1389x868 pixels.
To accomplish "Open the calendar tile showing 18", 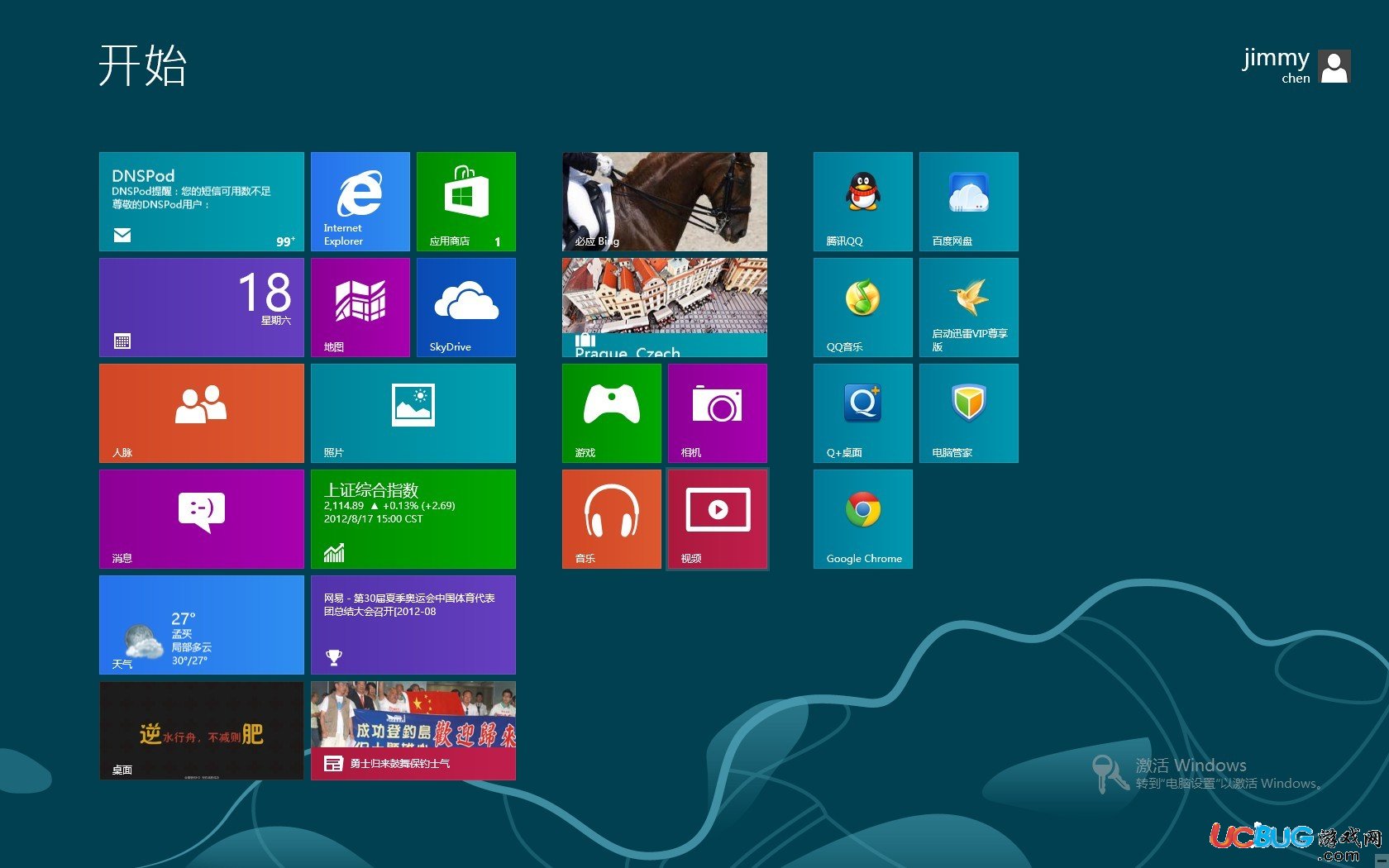I will coord(202,308).
